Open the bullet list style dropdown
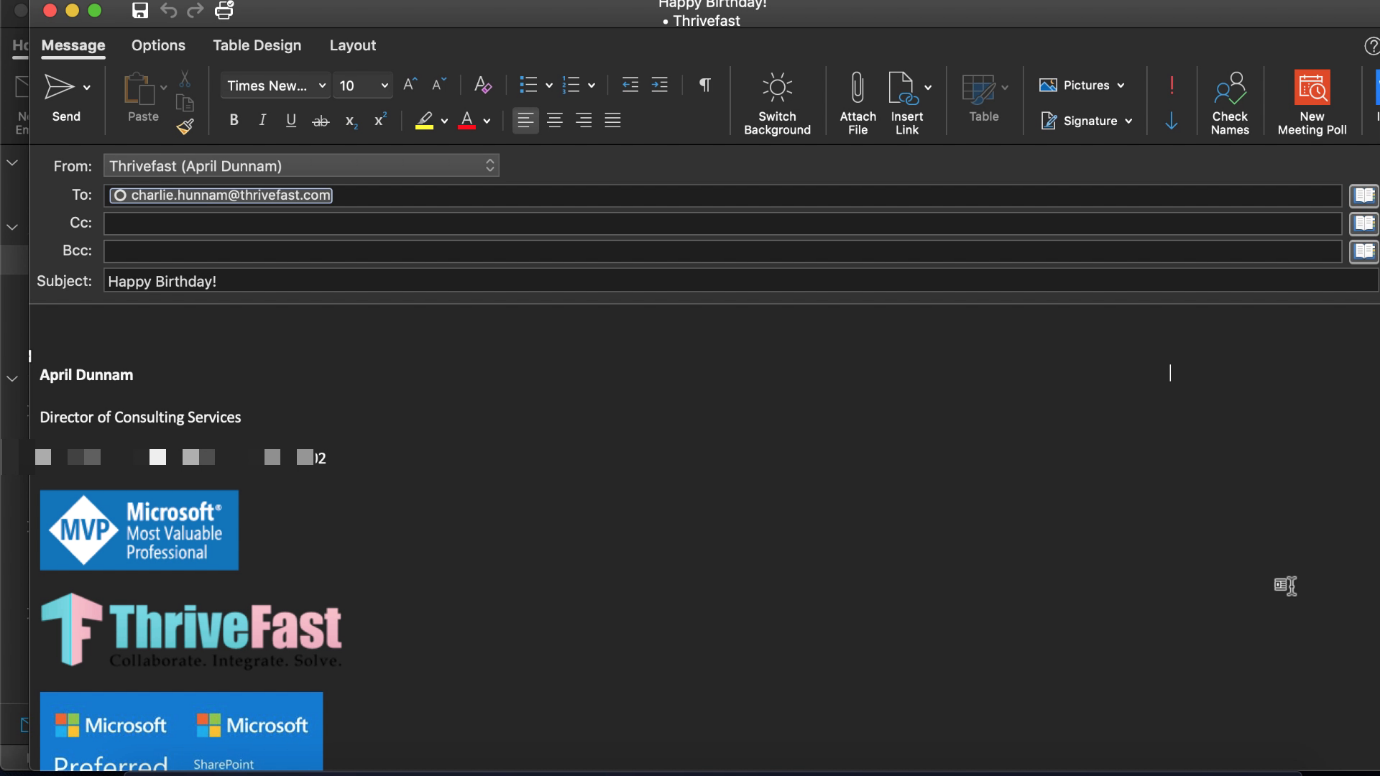Screen dimensions: 1380x776 [x=549, y=86]
